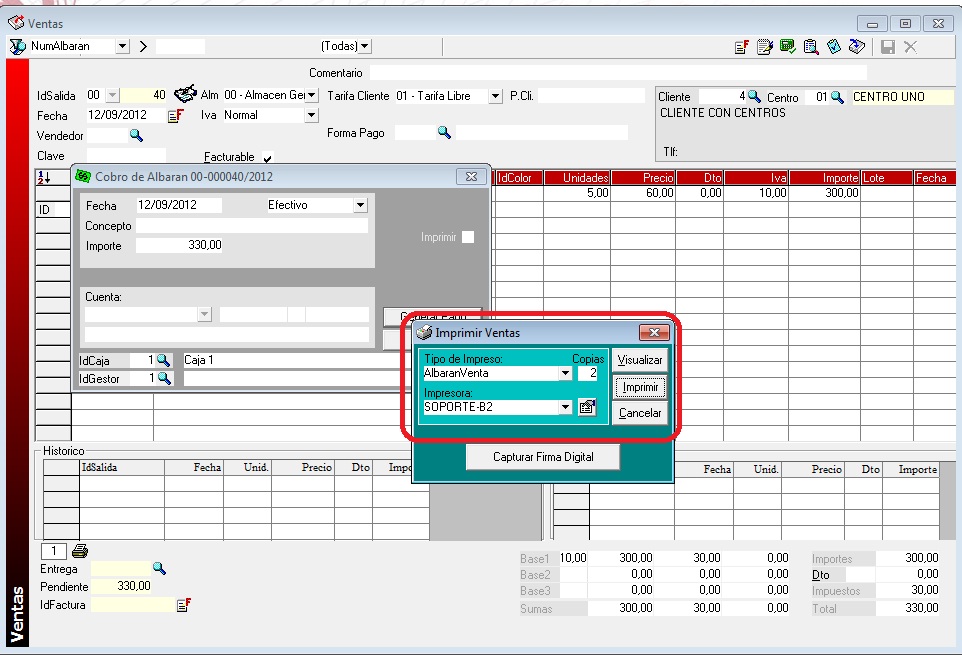
Task: Open the Entrega search magnifier
Action: (x=159, y=569)
